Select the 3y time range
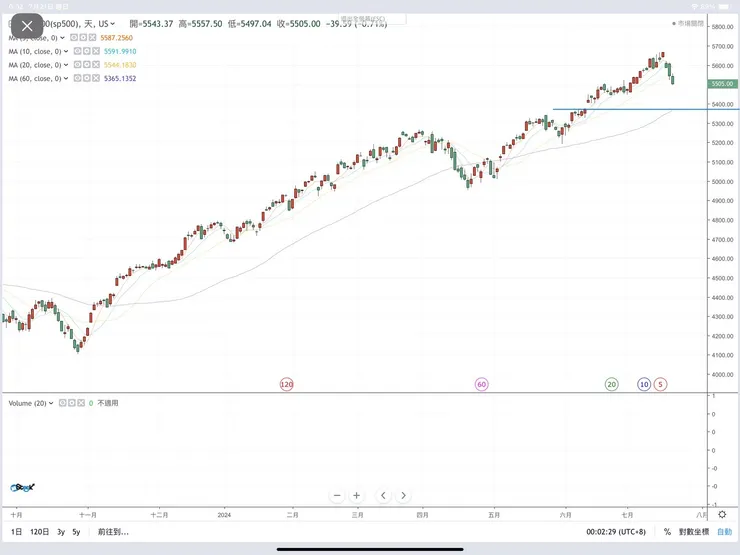 coord(61,532)
